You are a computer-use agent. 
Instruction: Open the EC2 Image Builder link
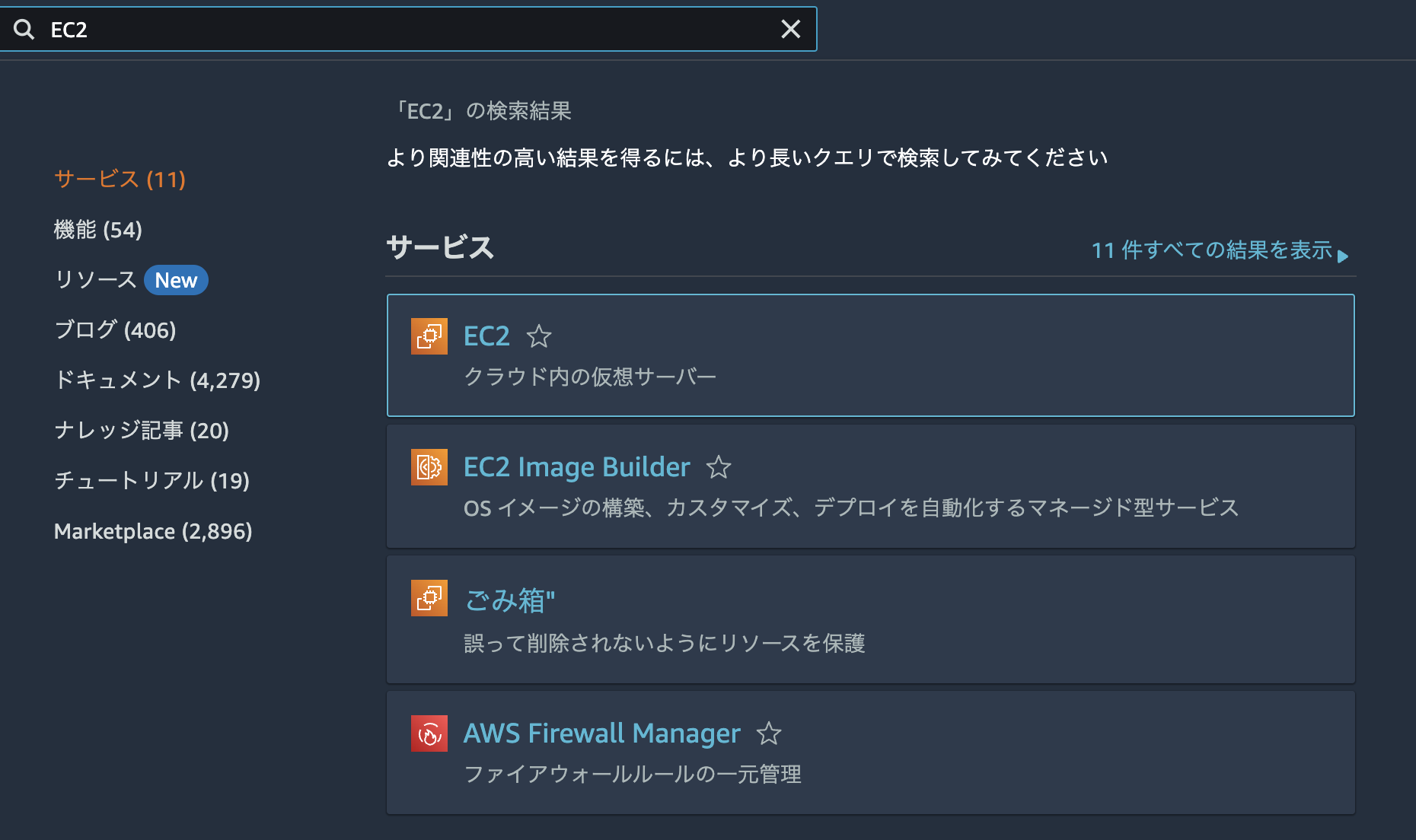pyautogui.click(x=576, y=467)
